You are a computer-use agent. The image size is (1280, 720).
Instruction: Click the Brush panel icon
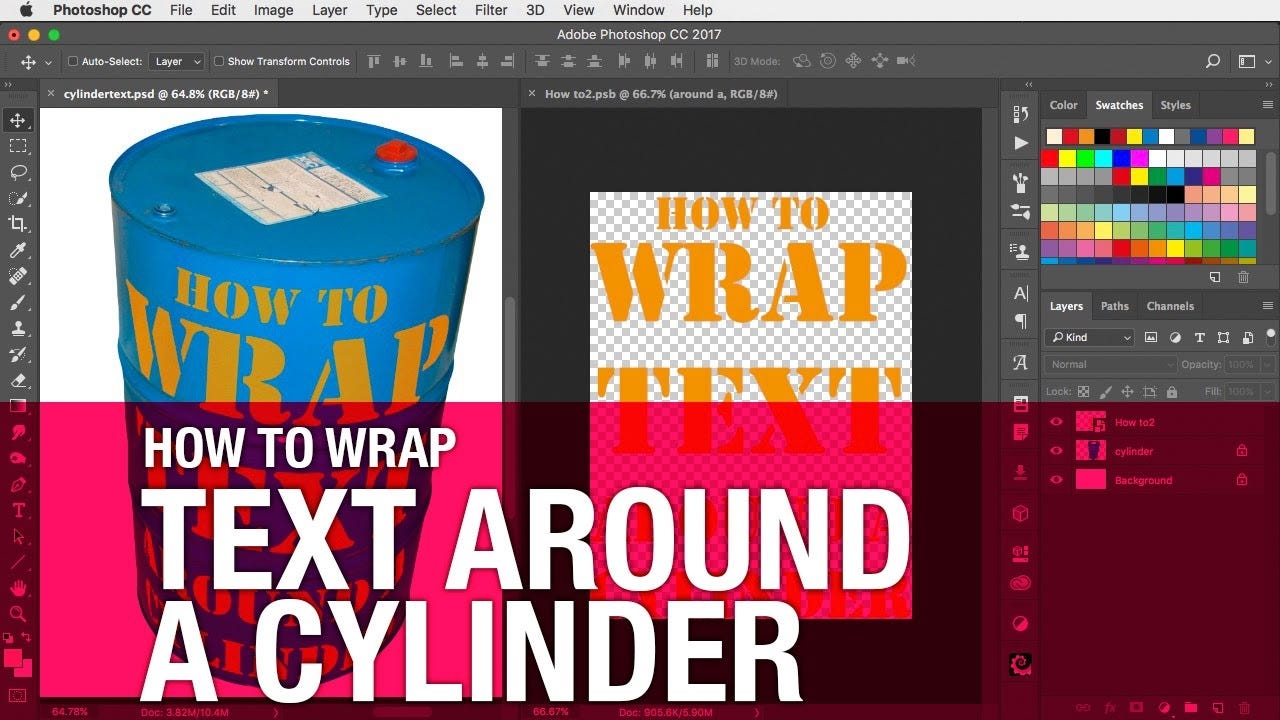(1020, 181)
